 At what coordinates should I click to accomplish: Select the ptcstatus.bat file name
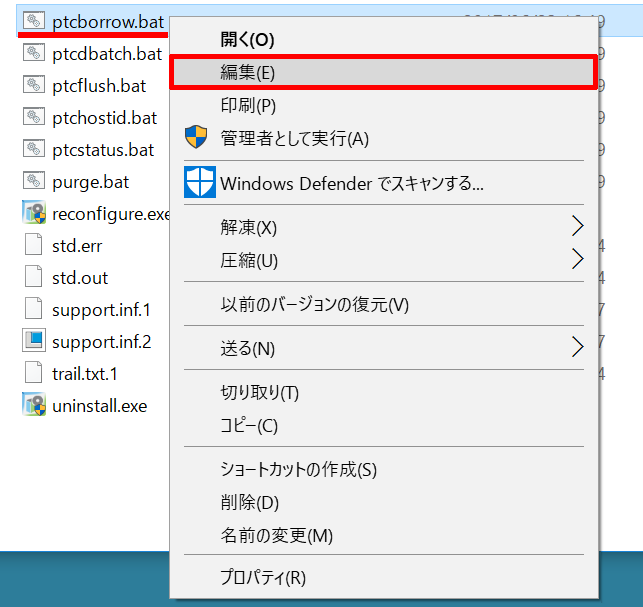point(103,149)
